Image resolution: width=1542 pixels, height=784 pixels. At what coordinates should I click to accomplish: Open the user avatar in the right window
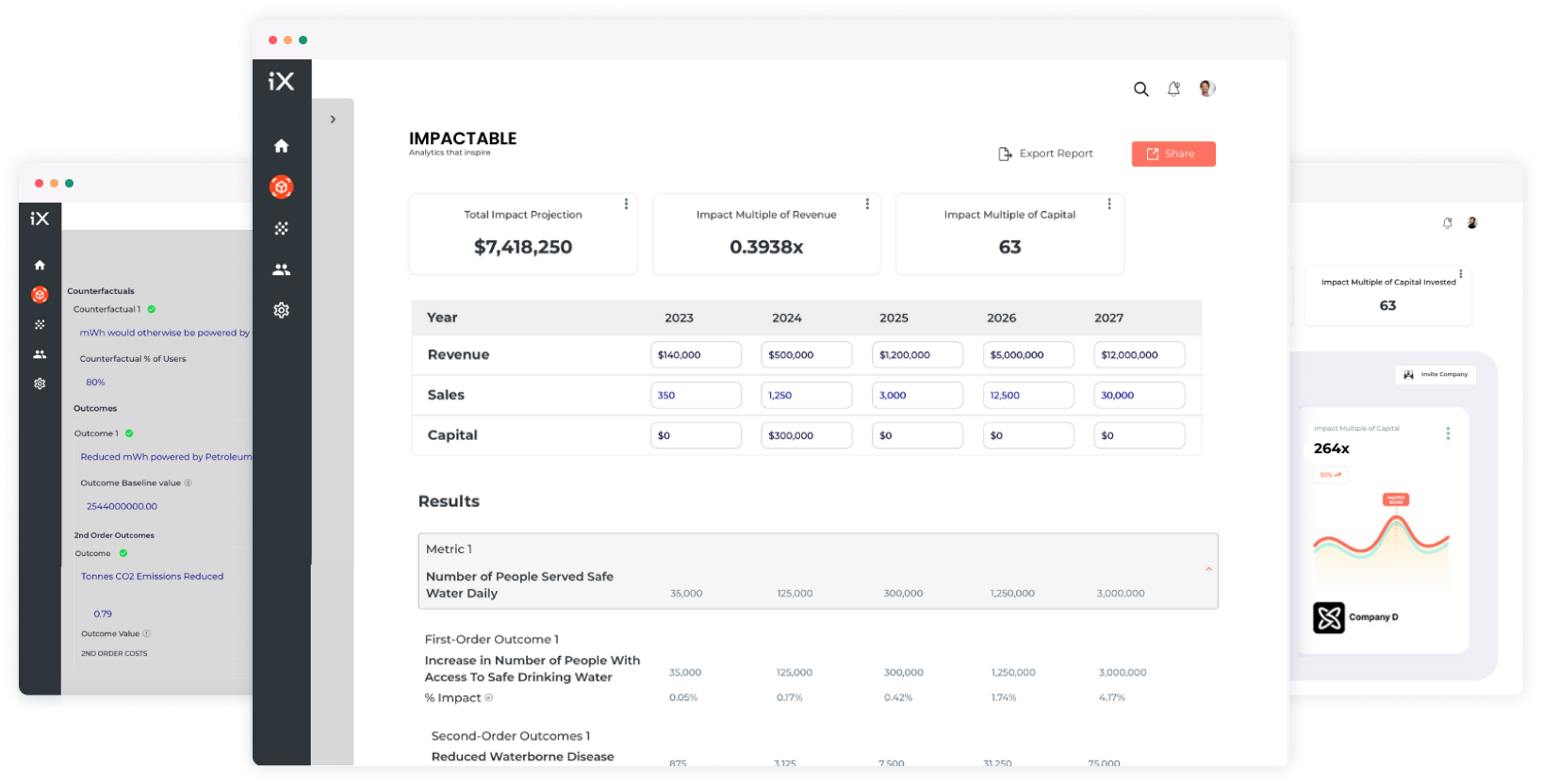coord(1472,223)
